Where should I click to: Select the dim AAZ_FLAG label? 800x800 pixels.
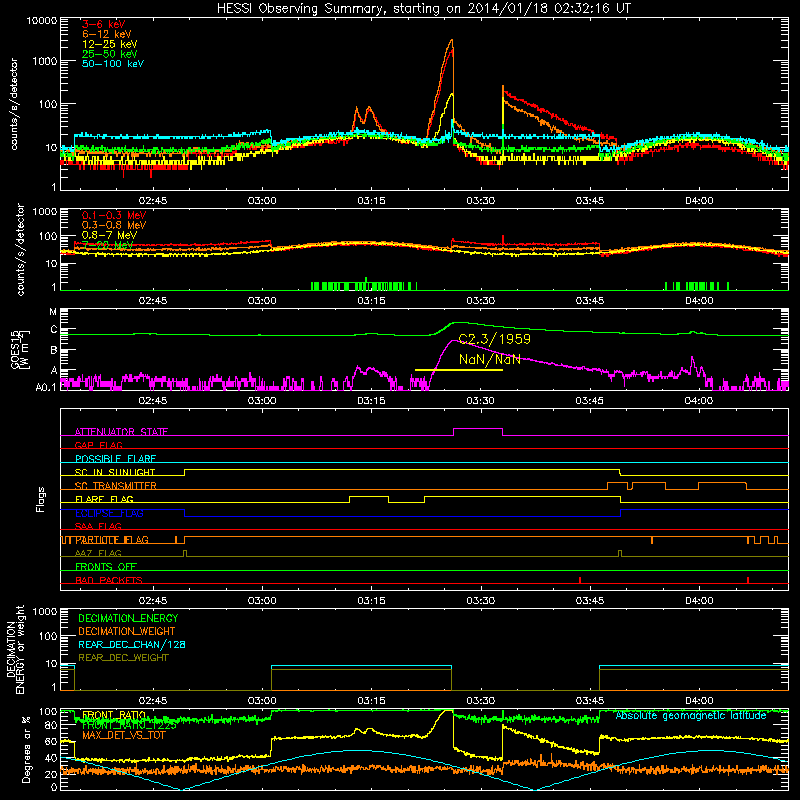tap(98, 553)
